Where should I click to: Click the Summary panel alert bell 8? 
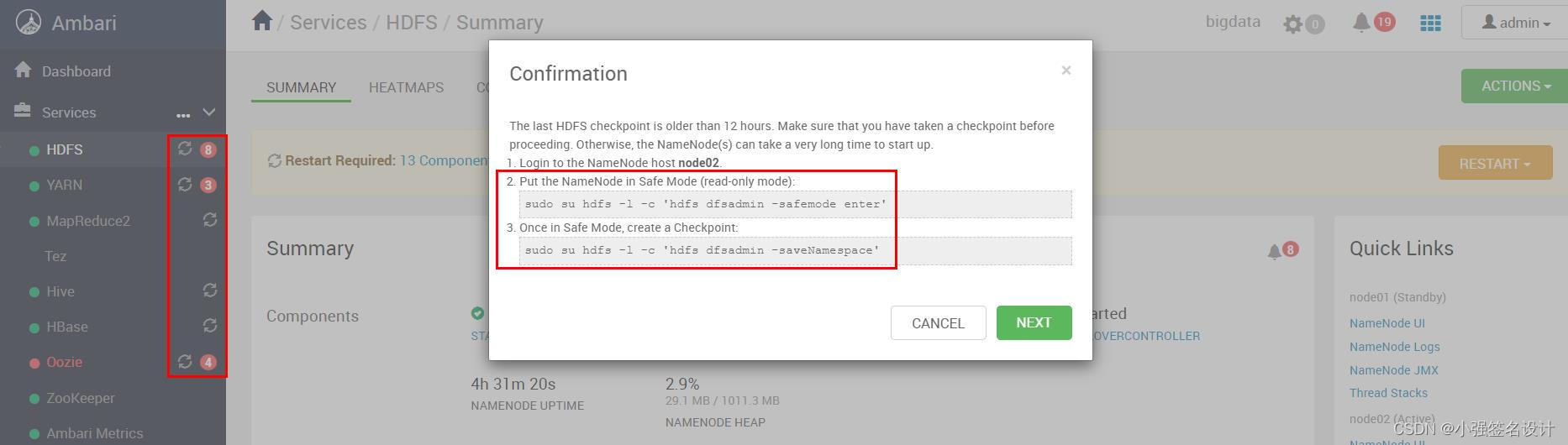(1282, 250)
